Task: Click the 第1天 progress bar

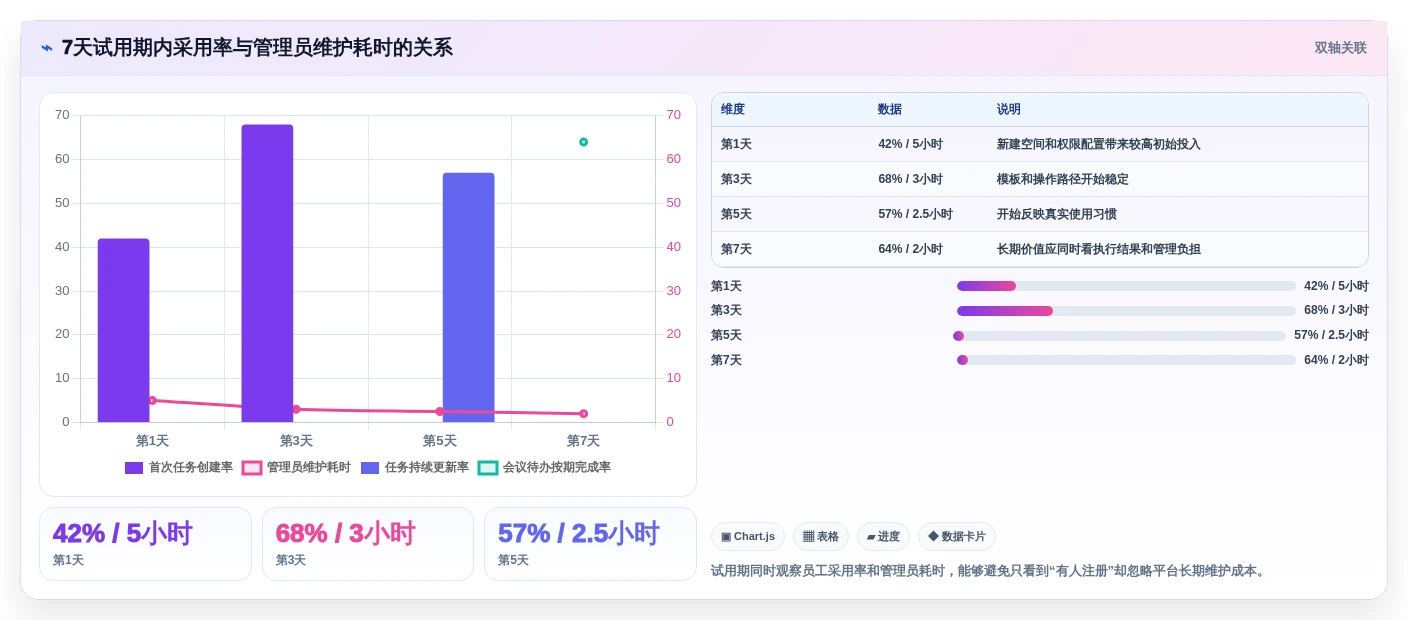Action: tap(1126, 286)
